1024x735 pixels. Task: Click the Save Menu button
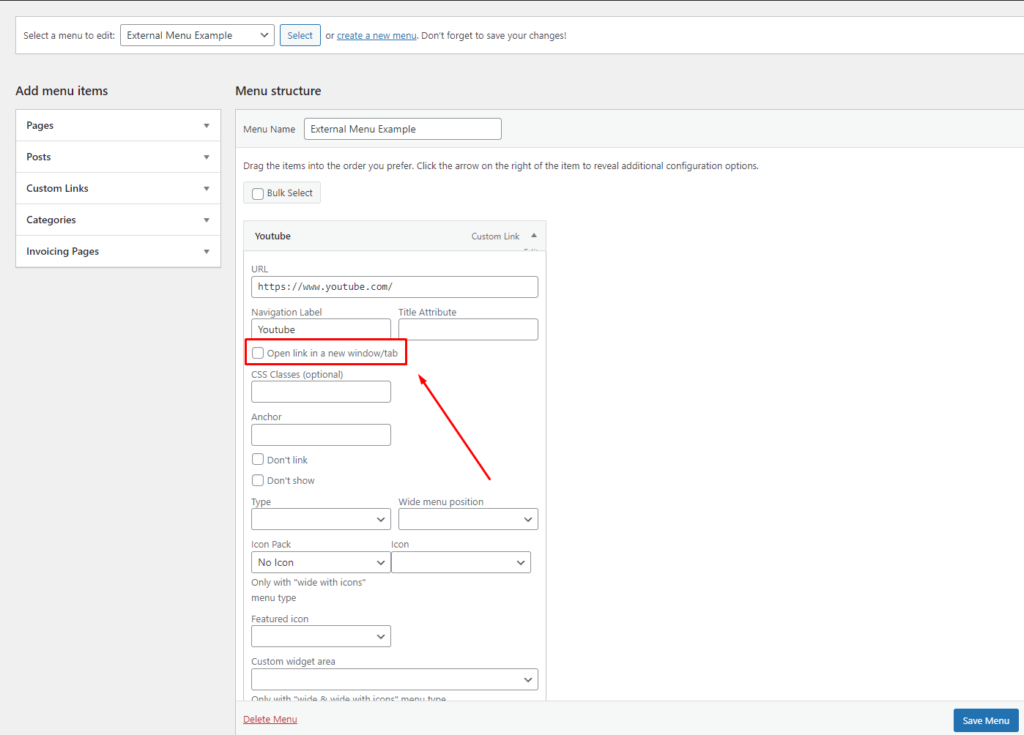985,720
